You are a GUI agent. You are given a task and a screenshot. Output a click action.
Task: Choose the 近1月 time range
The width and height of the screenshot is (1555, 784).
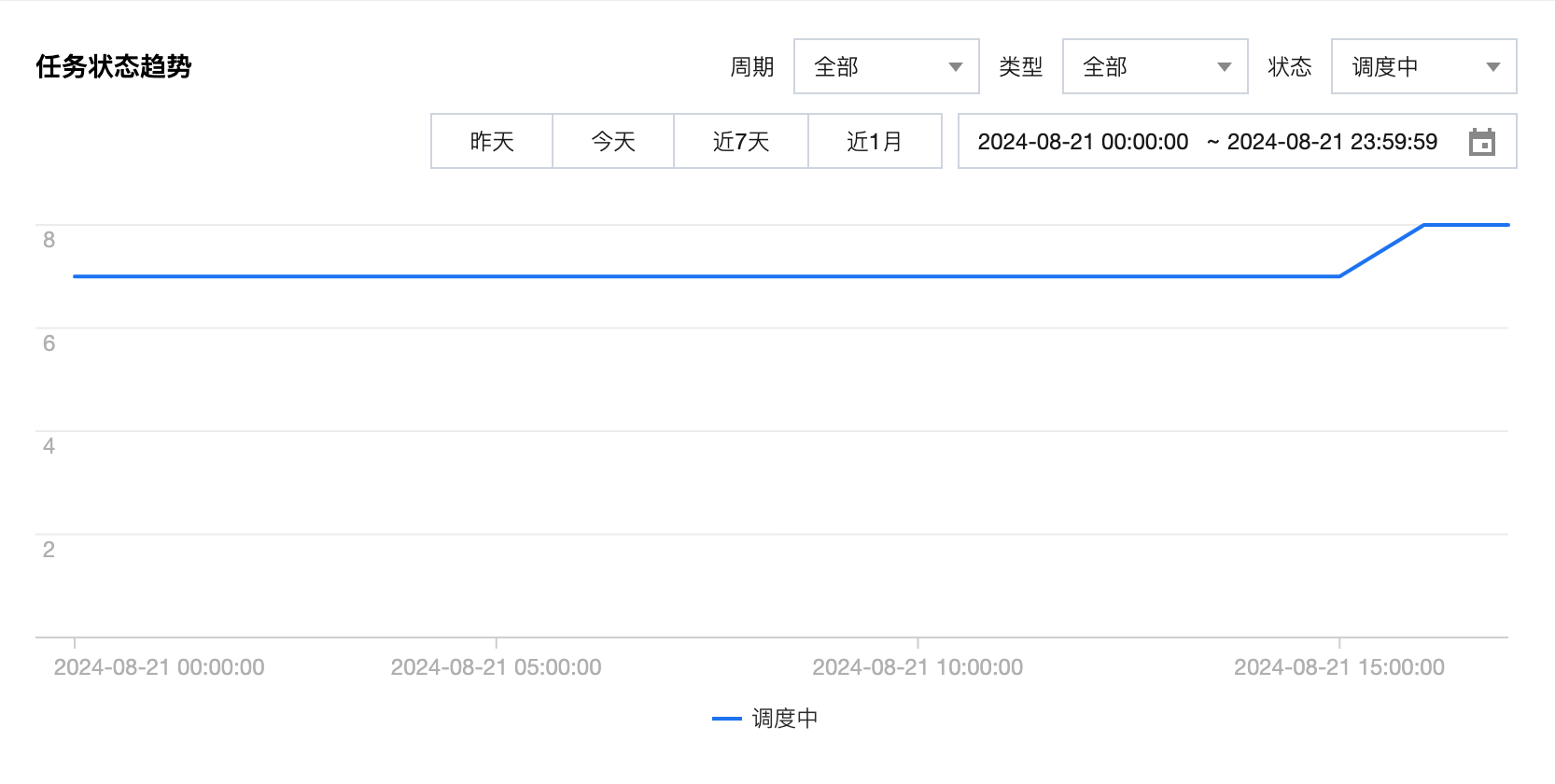coord(875,142)
